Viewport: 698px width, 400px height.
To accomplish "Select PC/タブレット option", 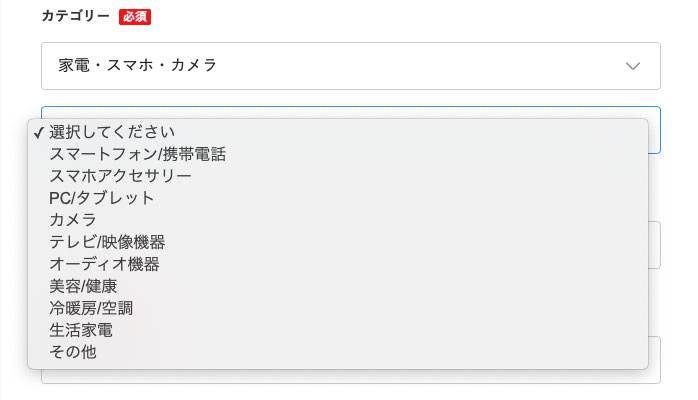I will 337,198.
